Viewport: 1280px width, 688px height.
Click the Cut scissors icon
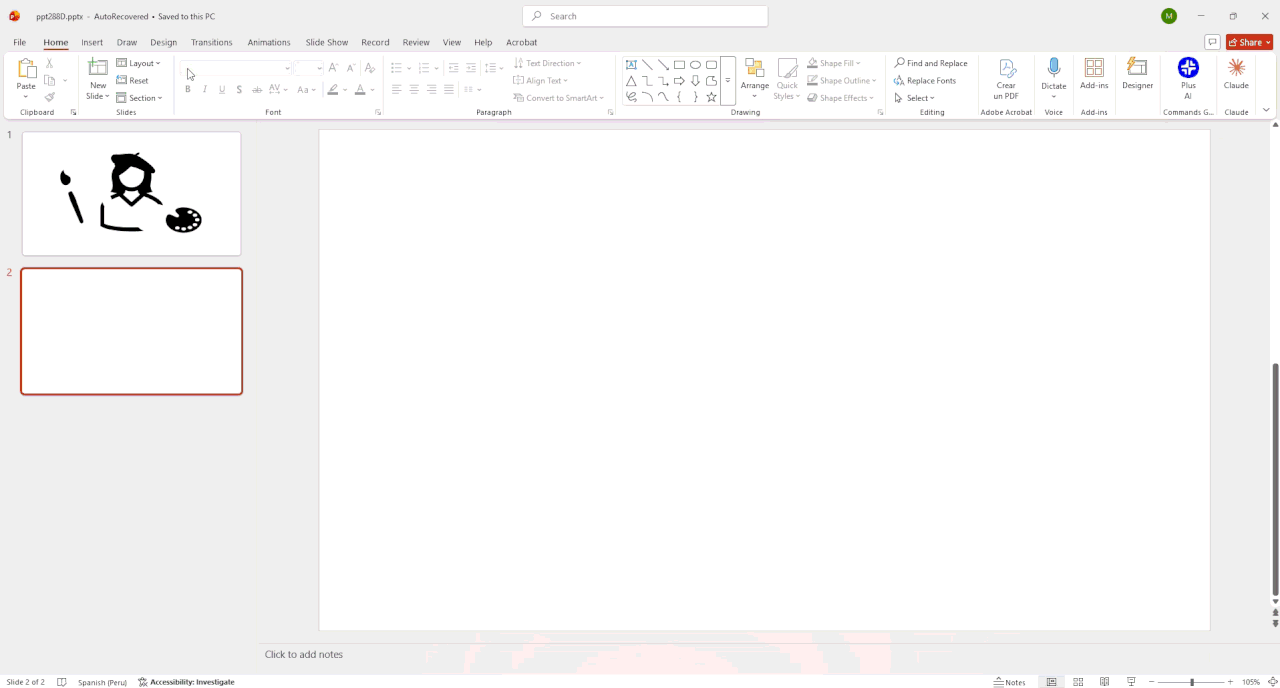pyautogui.click(x=50, y=63)
